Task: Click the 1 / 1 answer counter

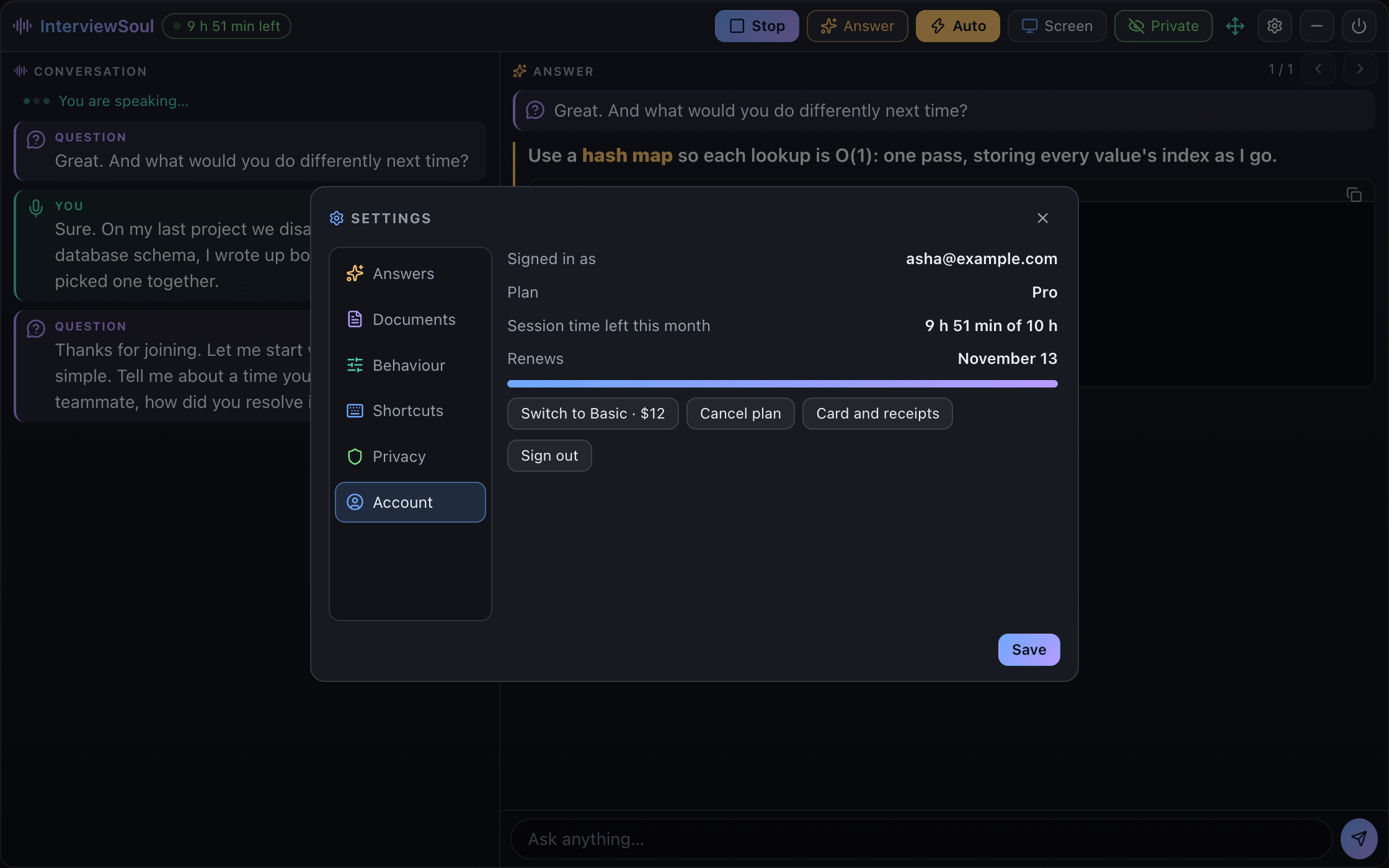Action: pyautogui.click(x=1280, y=69)
